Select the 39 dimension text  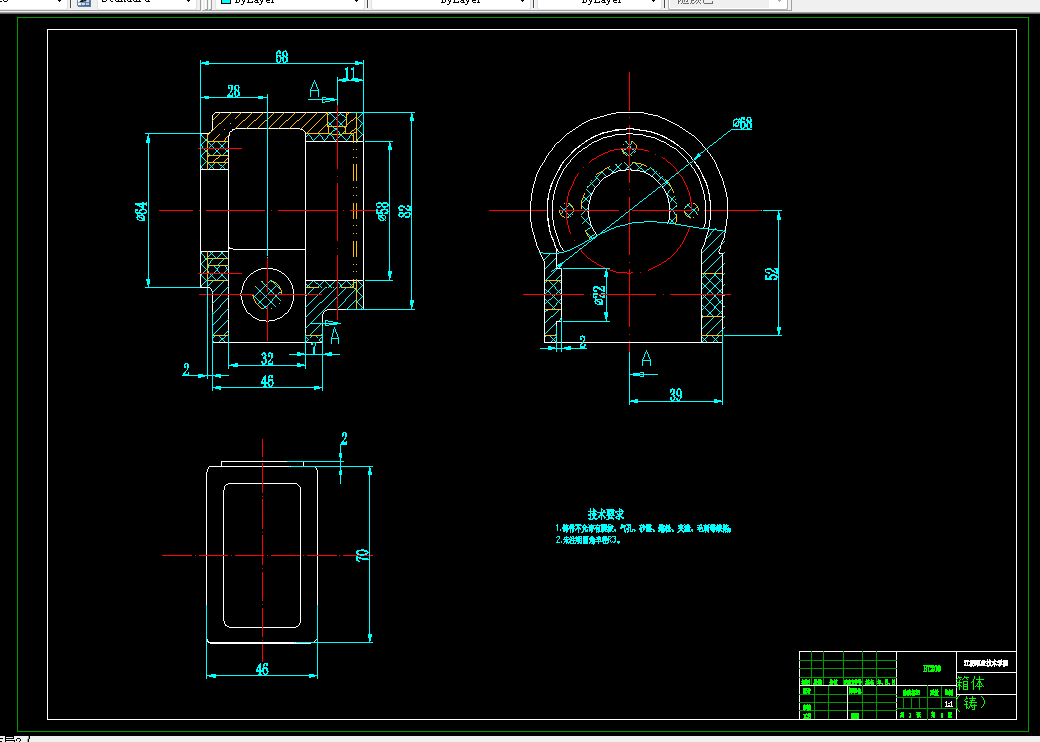point(675,395)
